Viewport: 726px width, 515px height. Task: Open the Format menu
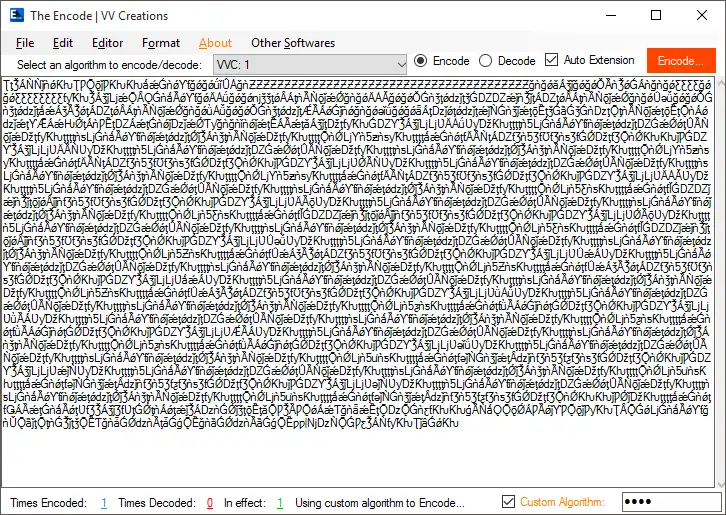161,43
